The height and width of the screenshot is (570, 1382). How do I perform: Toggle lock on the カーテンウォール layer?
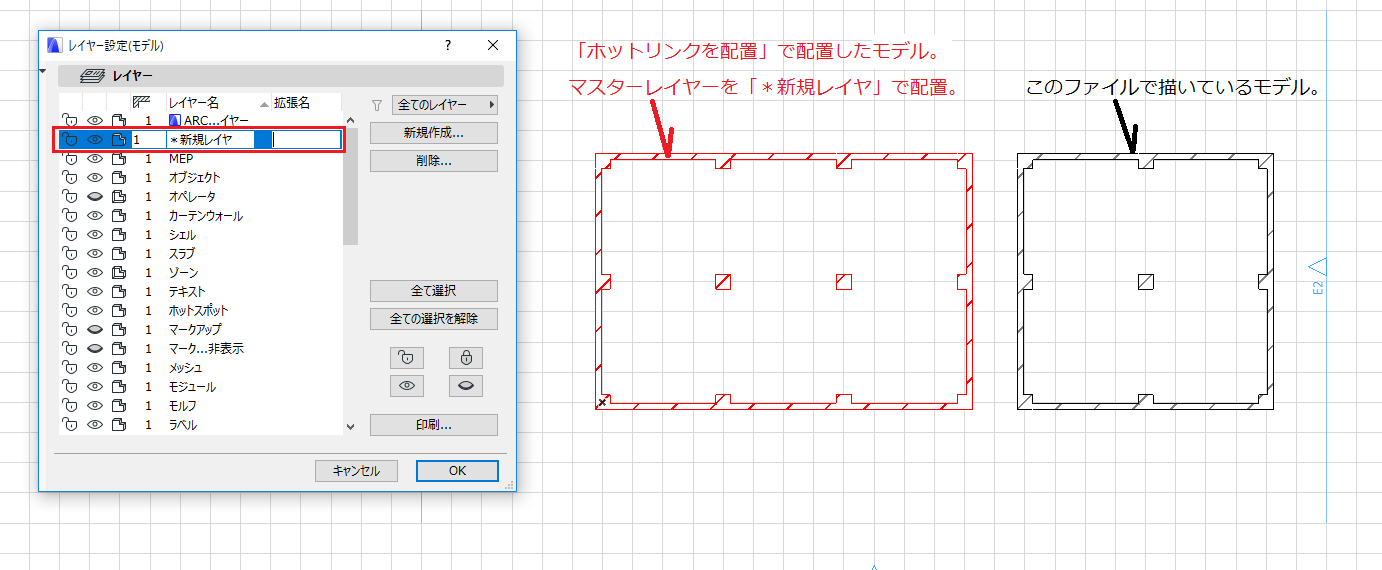[x=70, y=216]
